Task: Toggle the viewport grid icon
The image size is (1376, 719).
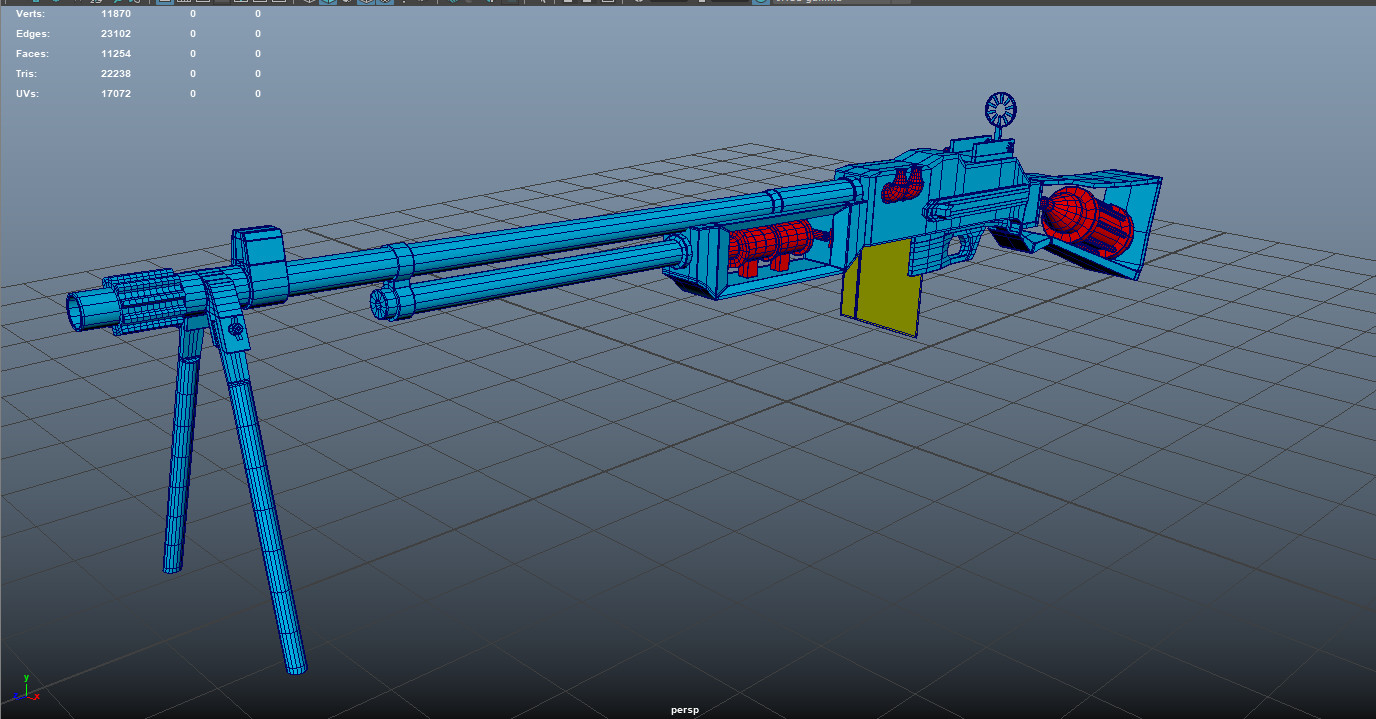Action: tap(164, 4)
